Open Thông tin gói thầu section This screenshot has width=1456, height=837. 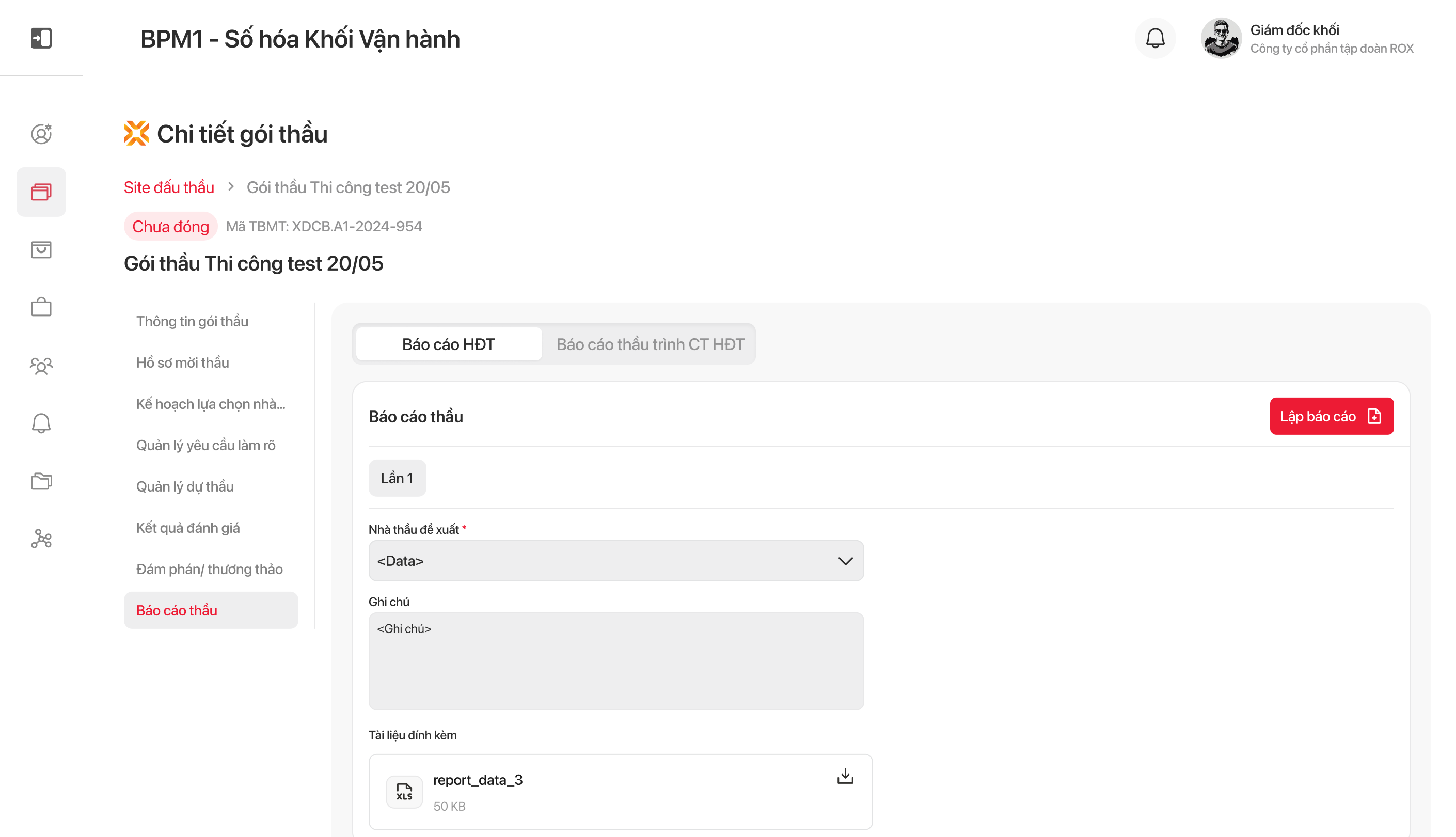[192, 321]
